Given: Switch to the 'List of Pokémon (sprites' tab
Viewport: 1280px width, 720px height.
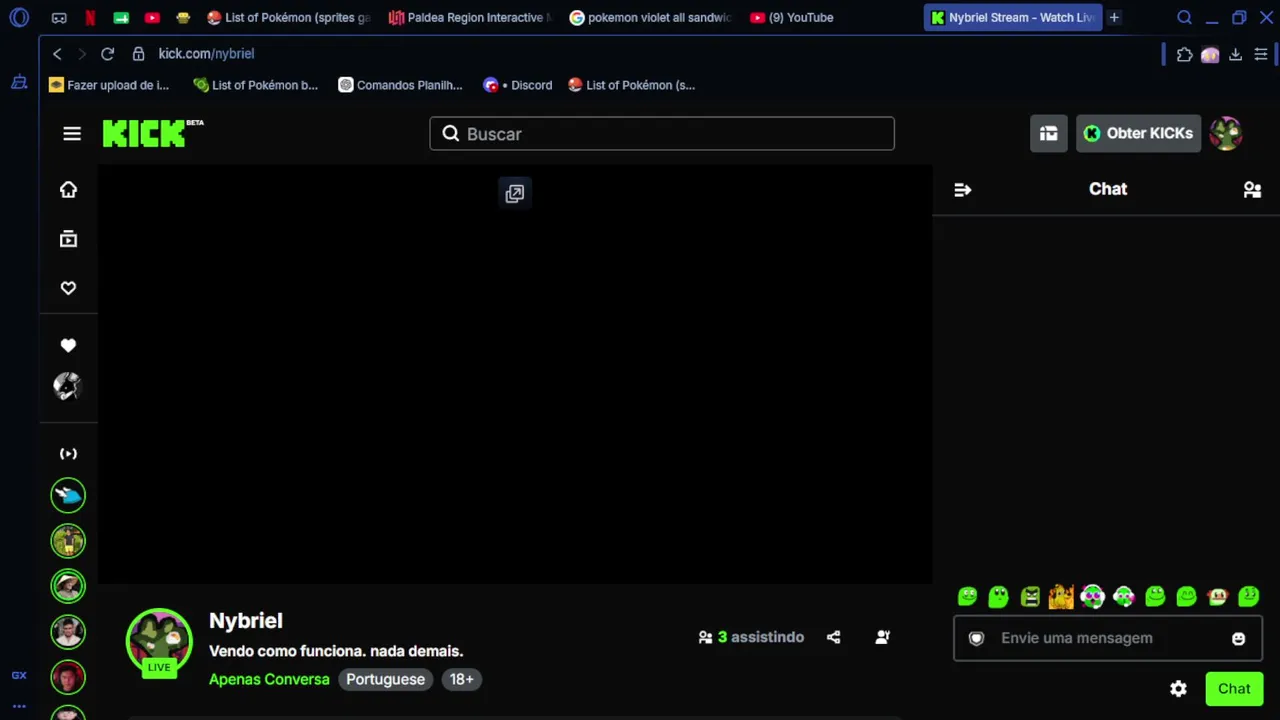Looking at the screenshot, I should pos(289,17).
